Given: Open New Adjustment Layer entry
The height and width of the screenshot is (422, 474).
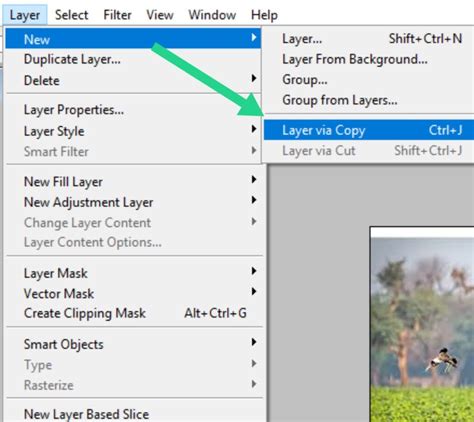Looking at the screenshot, I should (x=133, y=202).
